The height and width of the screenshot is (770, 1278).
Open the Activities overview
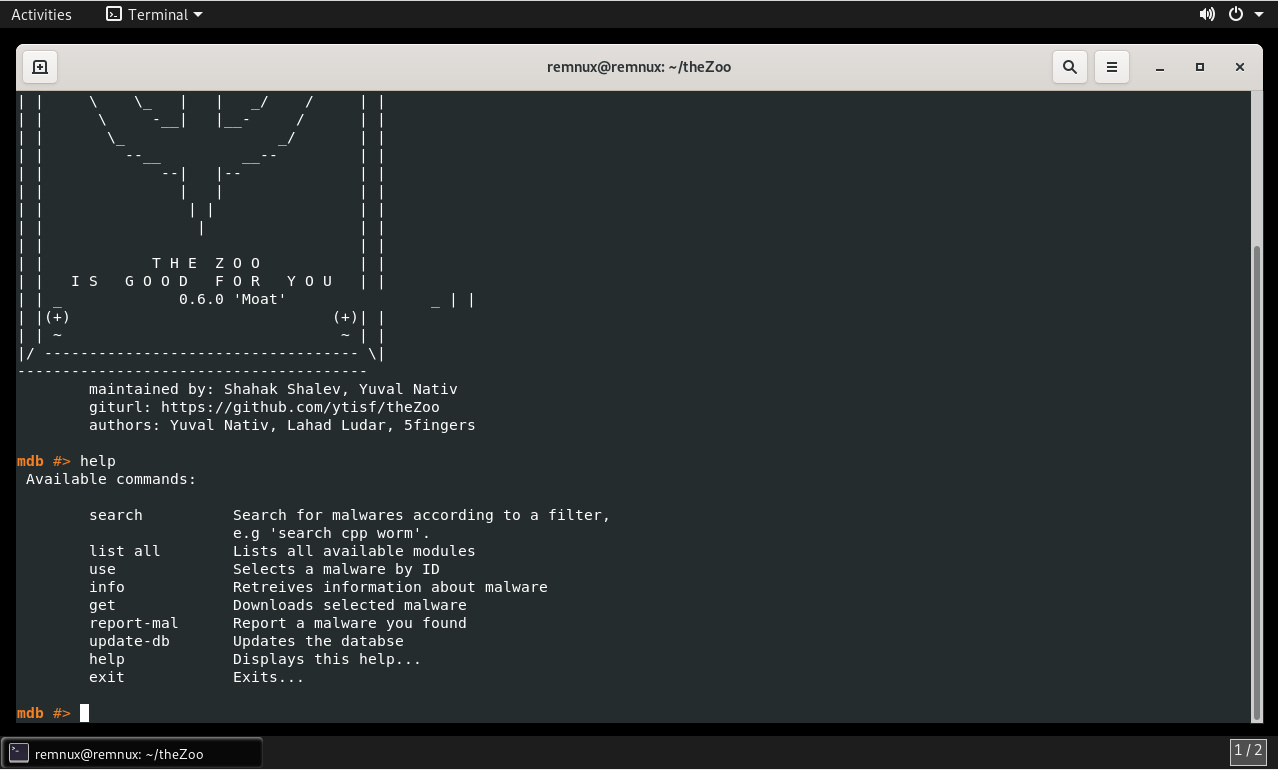41,14
